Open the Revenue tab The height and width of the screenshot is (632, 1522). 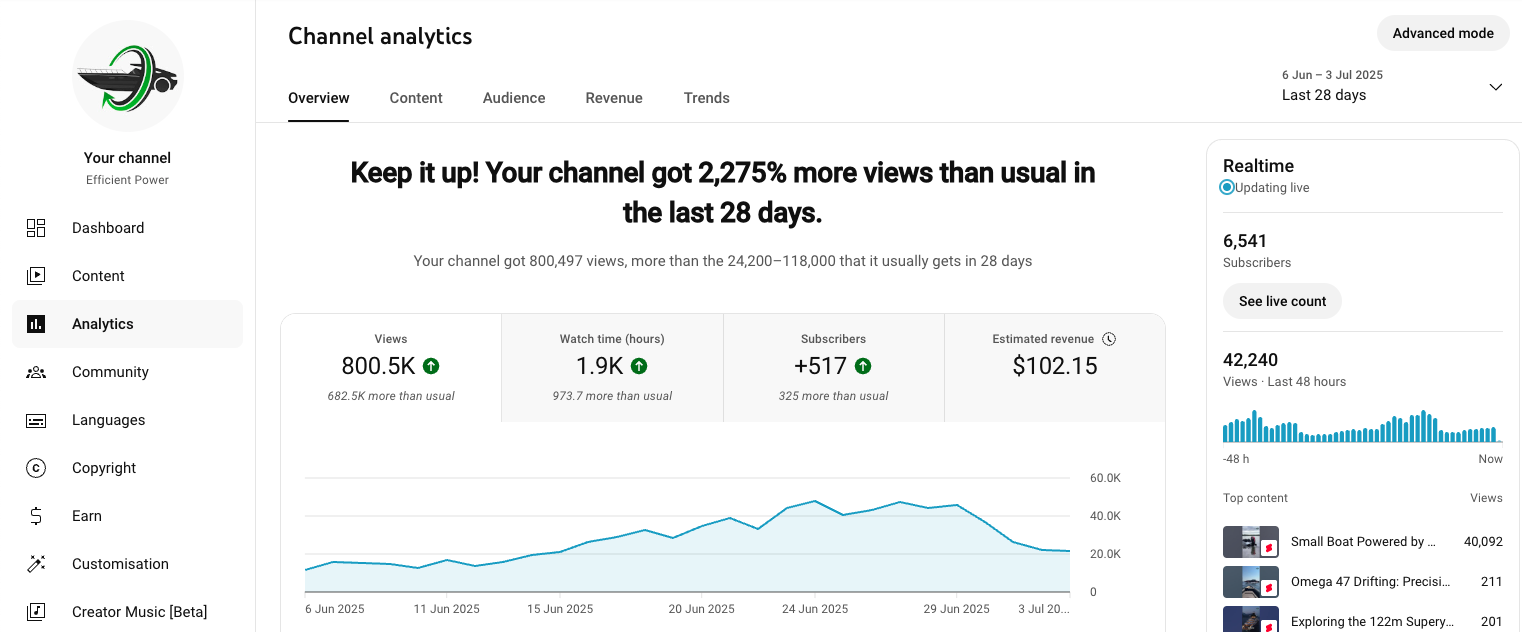tap(614, 98)
